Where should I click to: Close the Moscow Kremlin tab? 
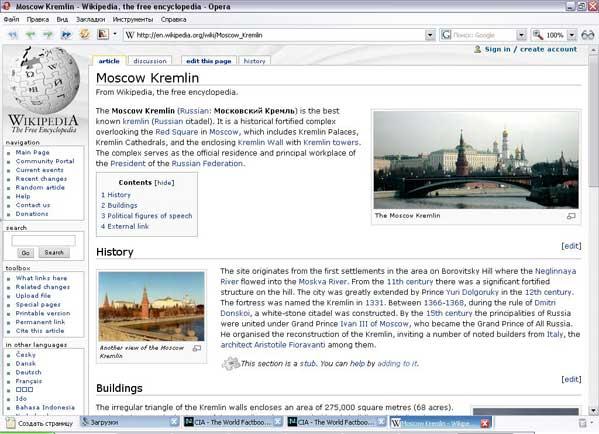coord(484,423)
